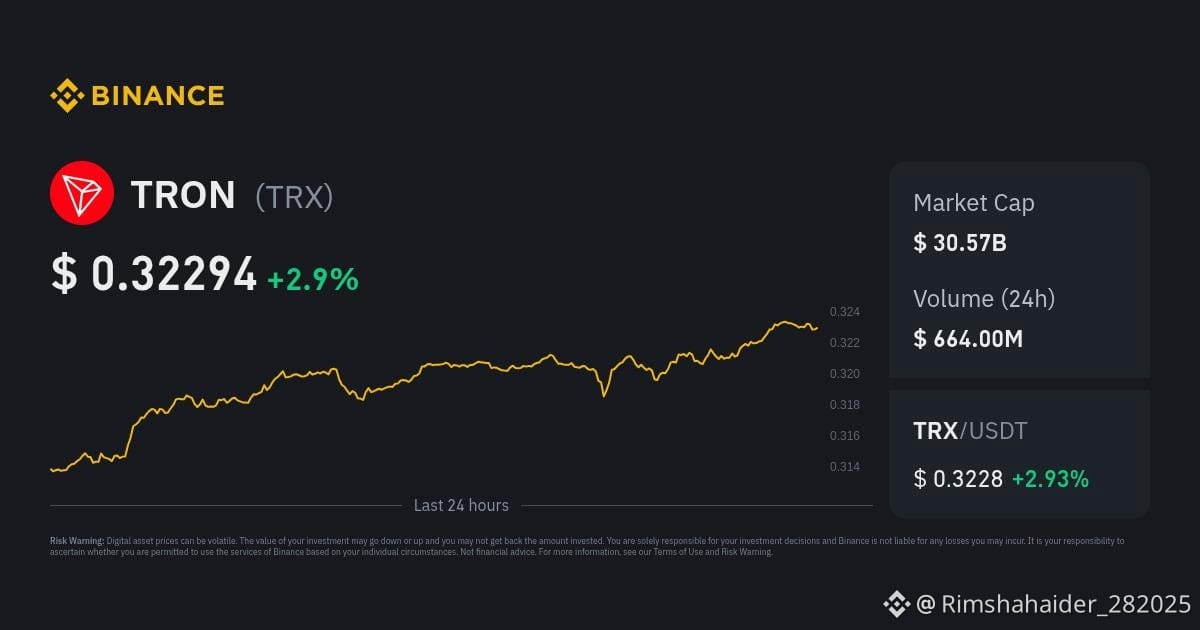Open the TRX/USDT trading pair

click(x=970, y=431)
